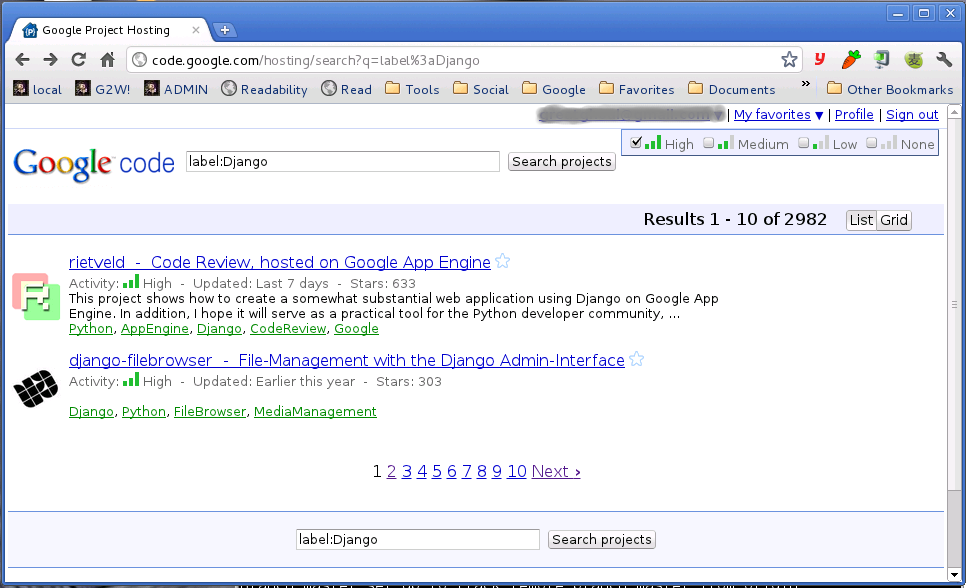Click the address bar URL
This screenshot has width=966, height=588.
coord(315,60)
